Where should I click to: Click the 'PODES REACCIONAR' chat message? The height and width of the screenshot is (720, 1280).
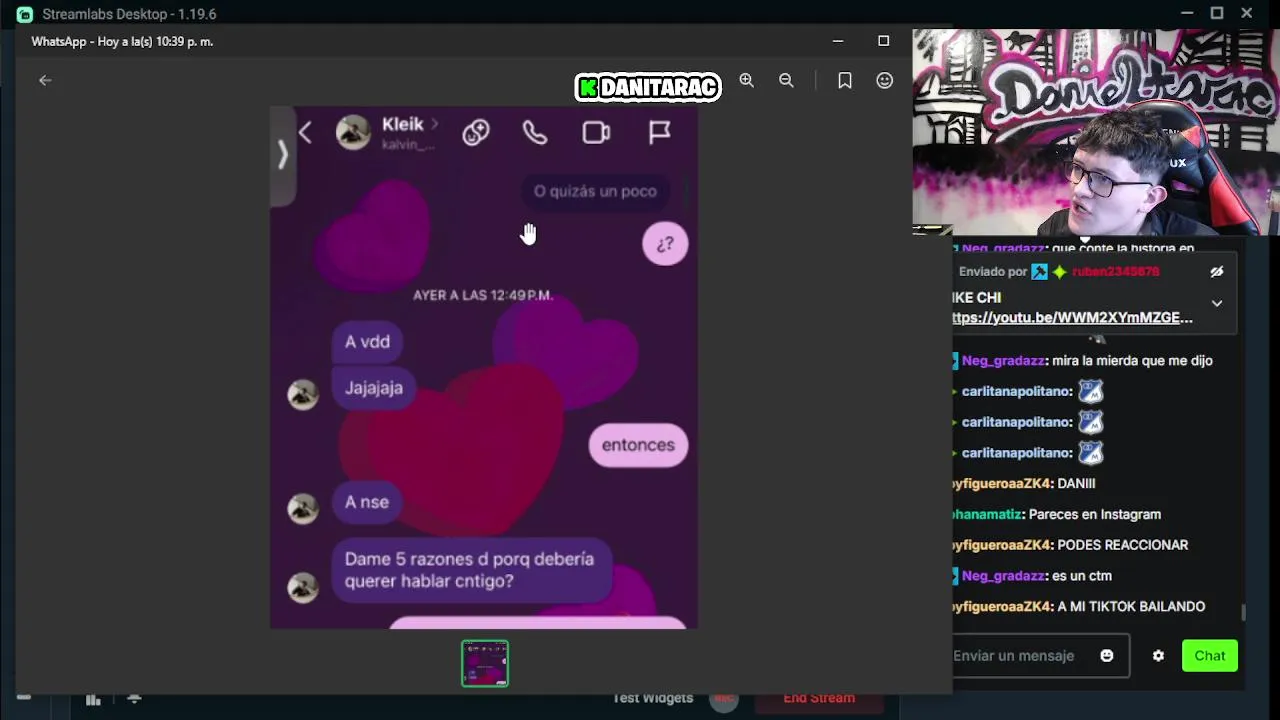coord(1123,545)
